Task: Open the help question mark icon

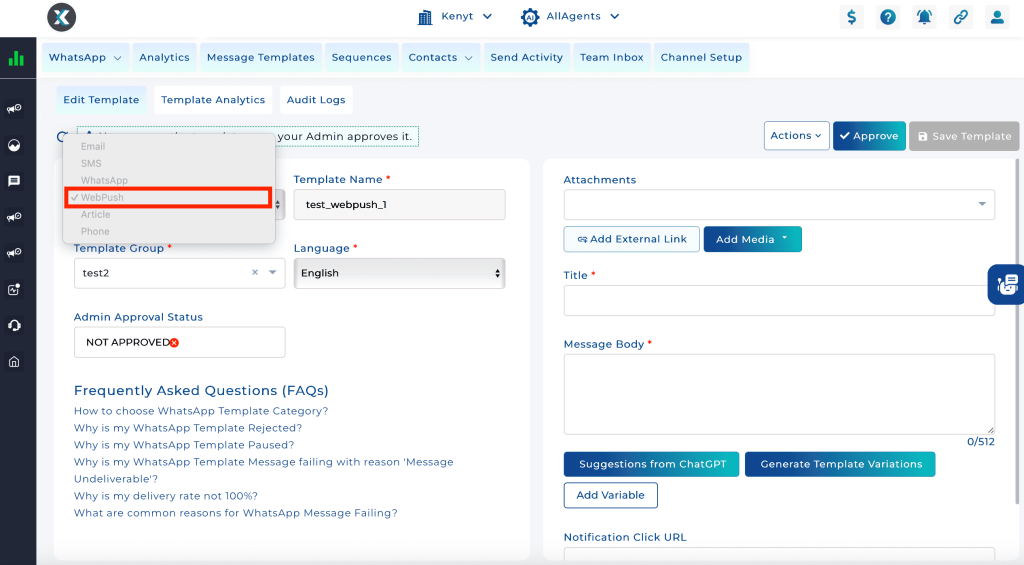Action: coord(887,17)
